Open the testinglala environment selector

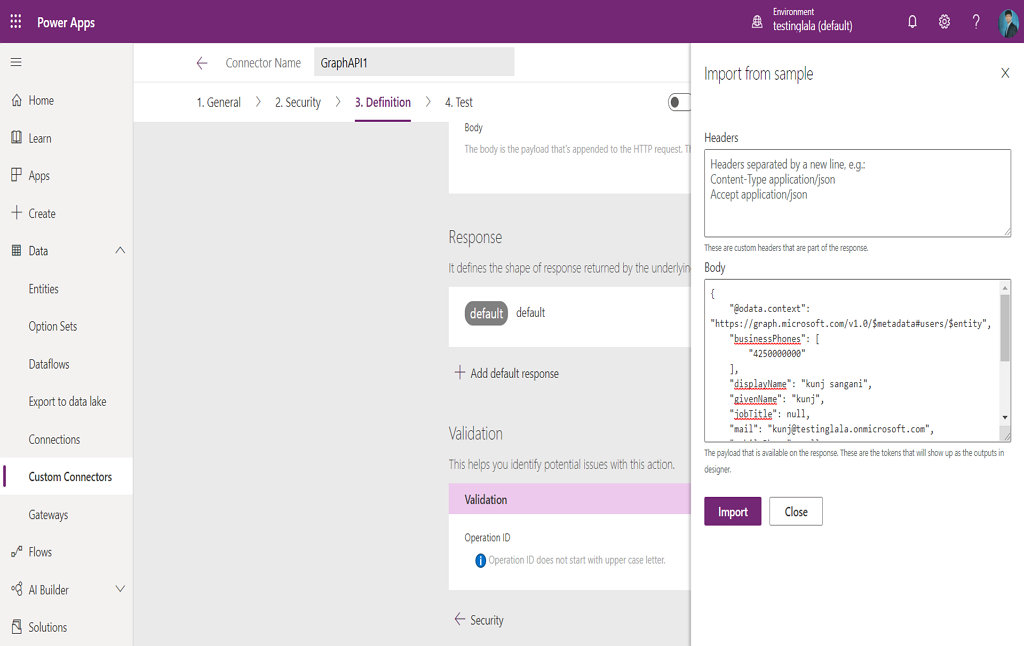coord(812,21)
